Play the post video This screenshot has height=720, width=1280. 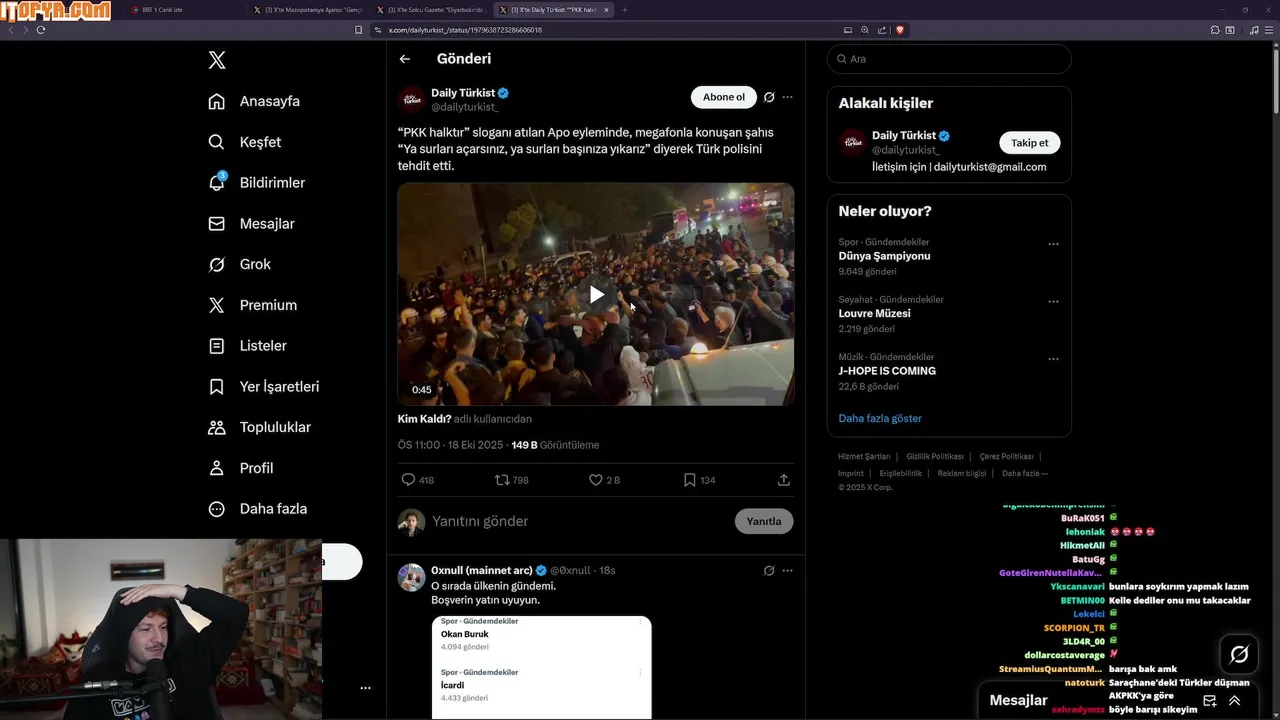[596, 294]
